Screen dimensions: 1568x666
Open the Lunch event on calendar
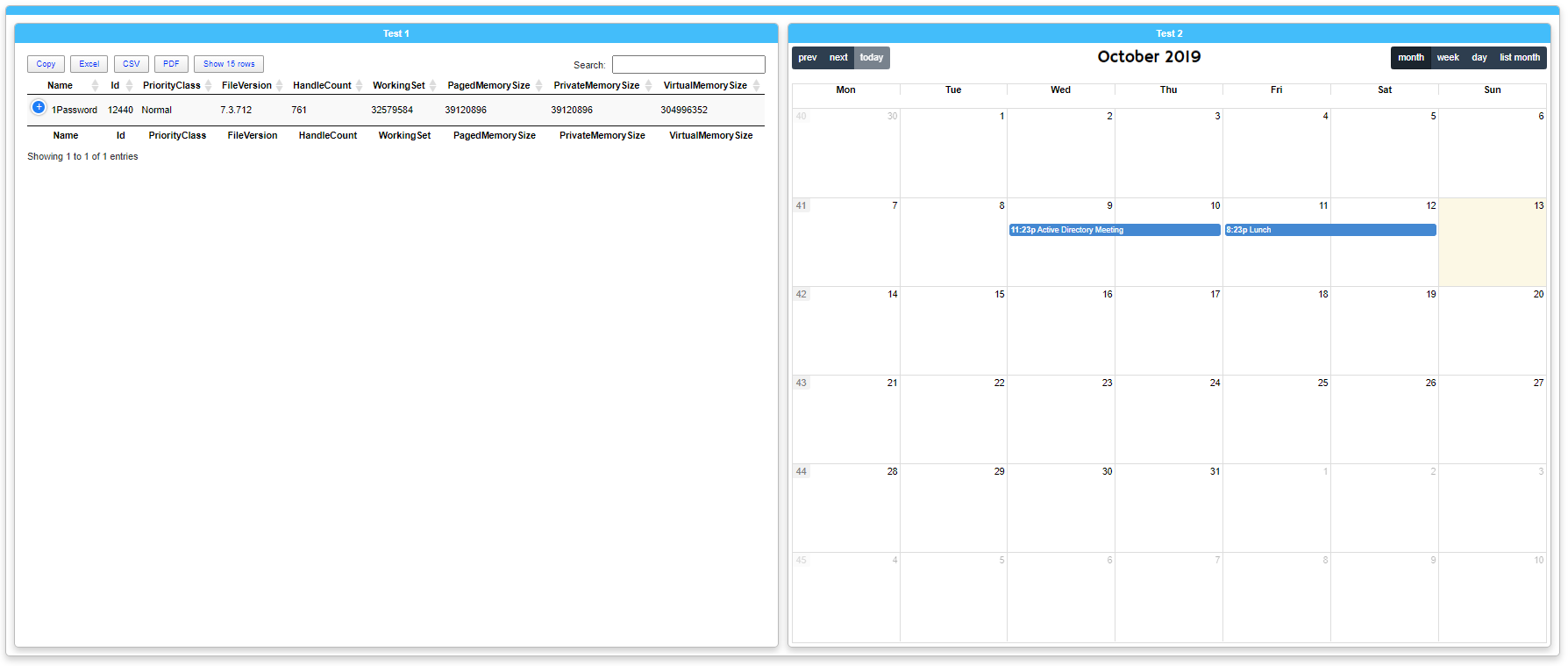pos(1329,230)
